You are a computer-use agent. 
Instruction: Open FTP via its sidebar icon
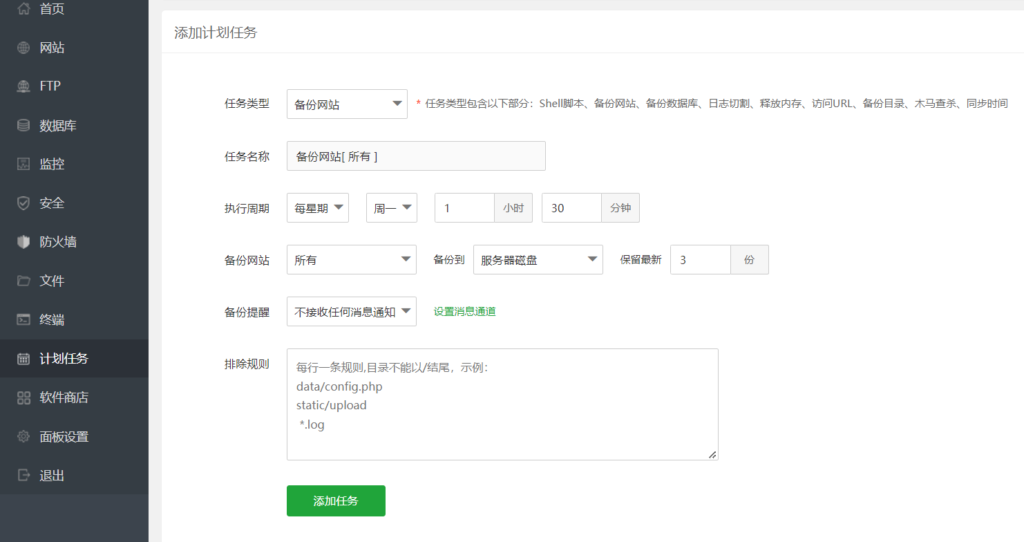(23, 87)
